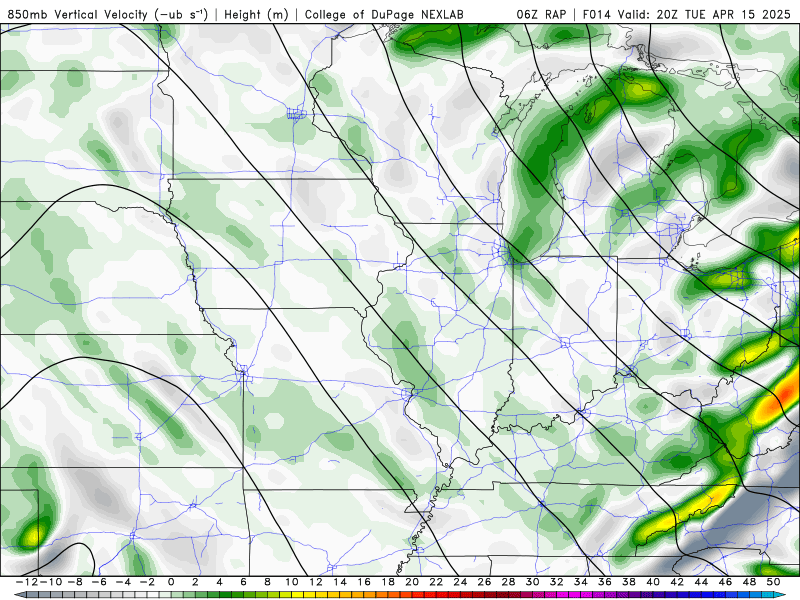This screenshot has width=800, height=600.
Task: Click the '-8' scale label
Action: (x=75, y=582)
